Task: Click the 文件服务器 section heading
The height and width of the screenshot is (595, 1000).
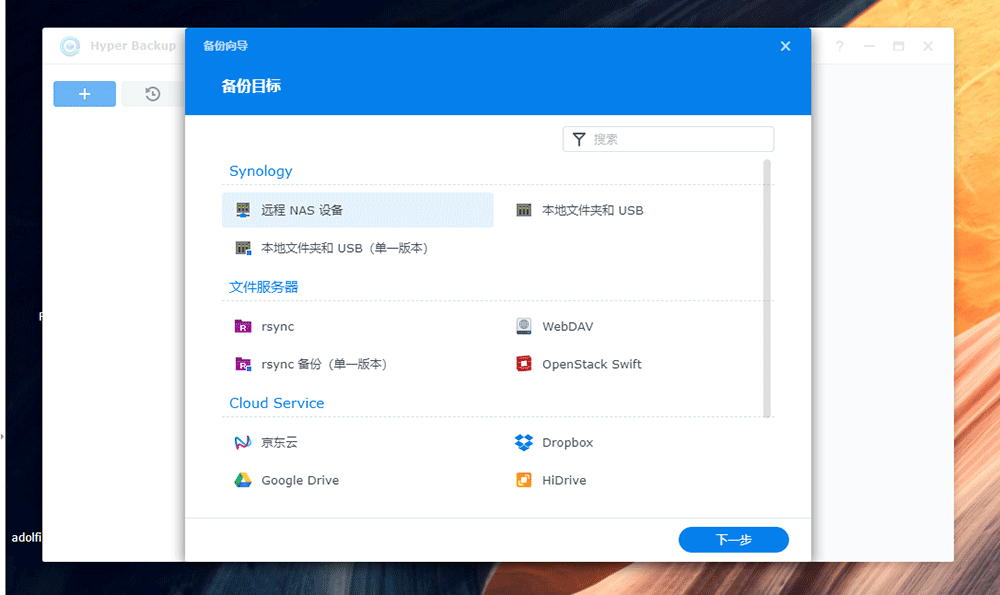Action: pos(263,287)
